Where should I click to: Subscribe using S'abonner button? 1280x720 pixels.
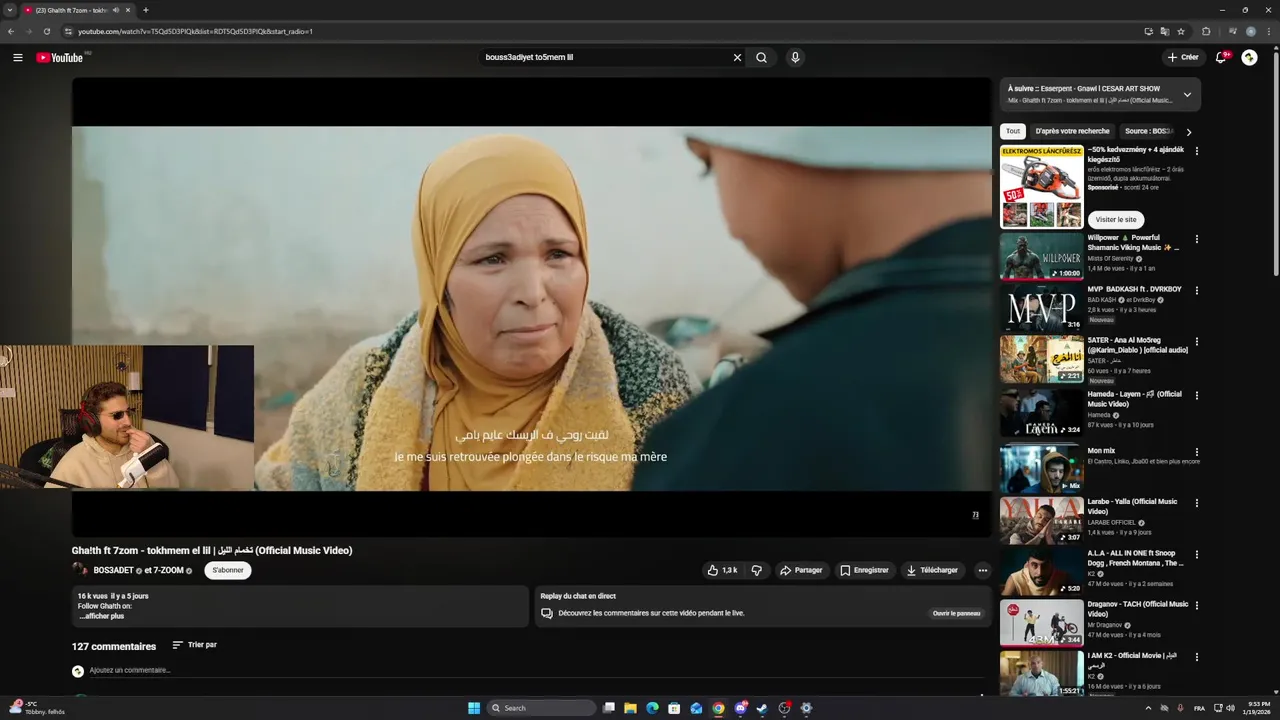[x=228, y=570]
